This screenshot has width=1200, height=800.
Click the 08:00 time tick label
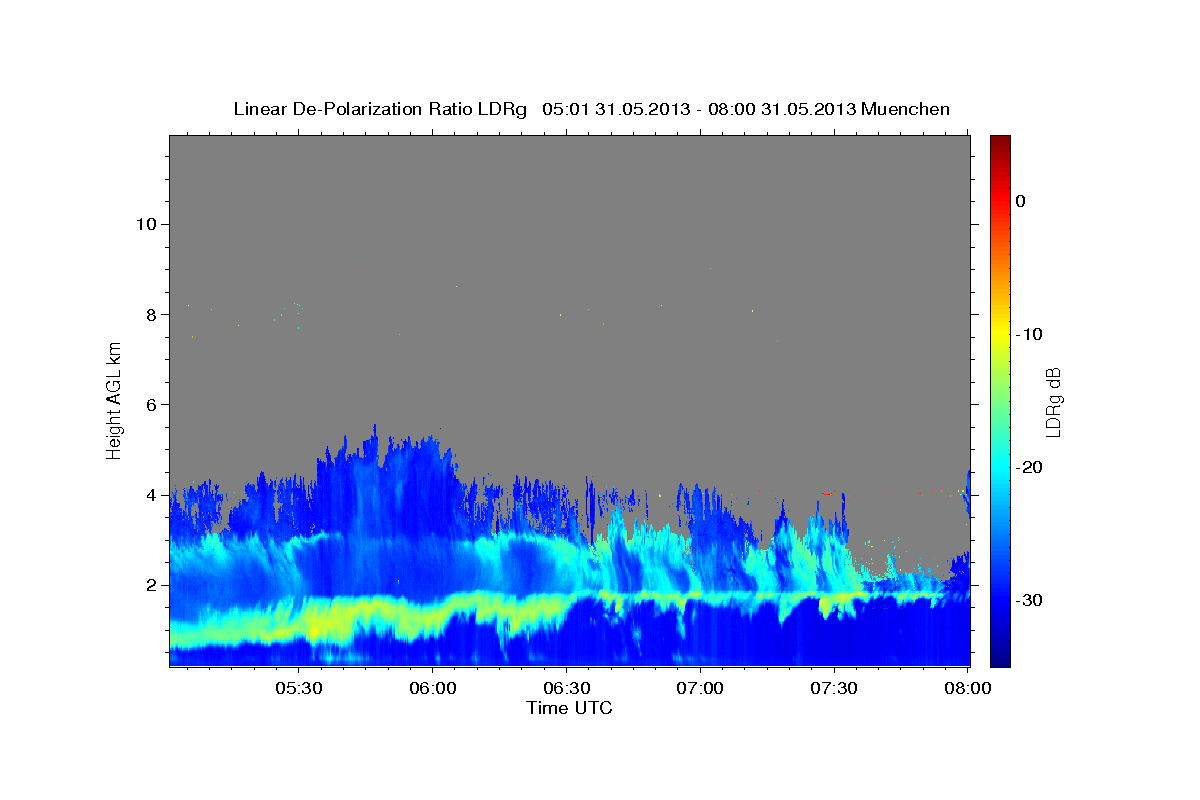968,689
